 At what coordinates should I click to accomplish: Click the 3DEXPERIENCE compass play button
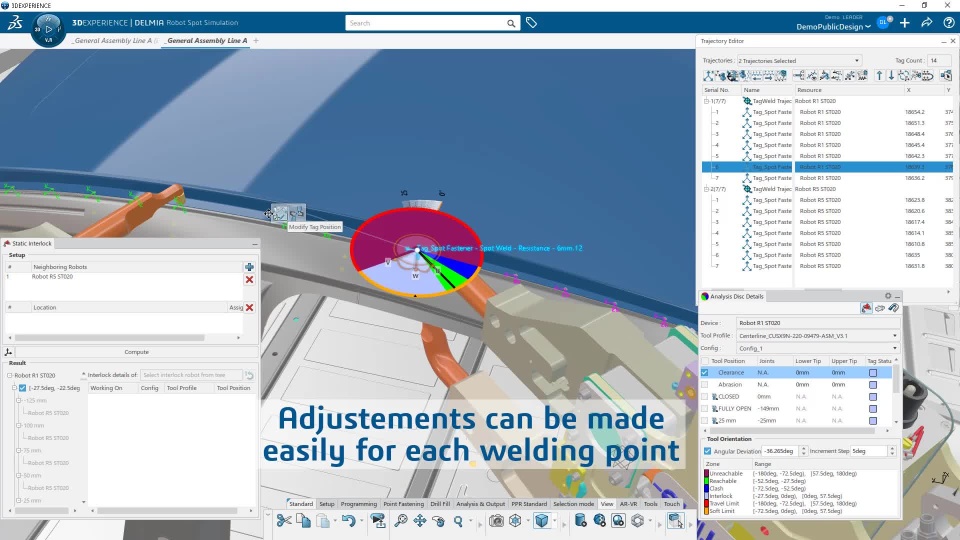tap(48, 29)
